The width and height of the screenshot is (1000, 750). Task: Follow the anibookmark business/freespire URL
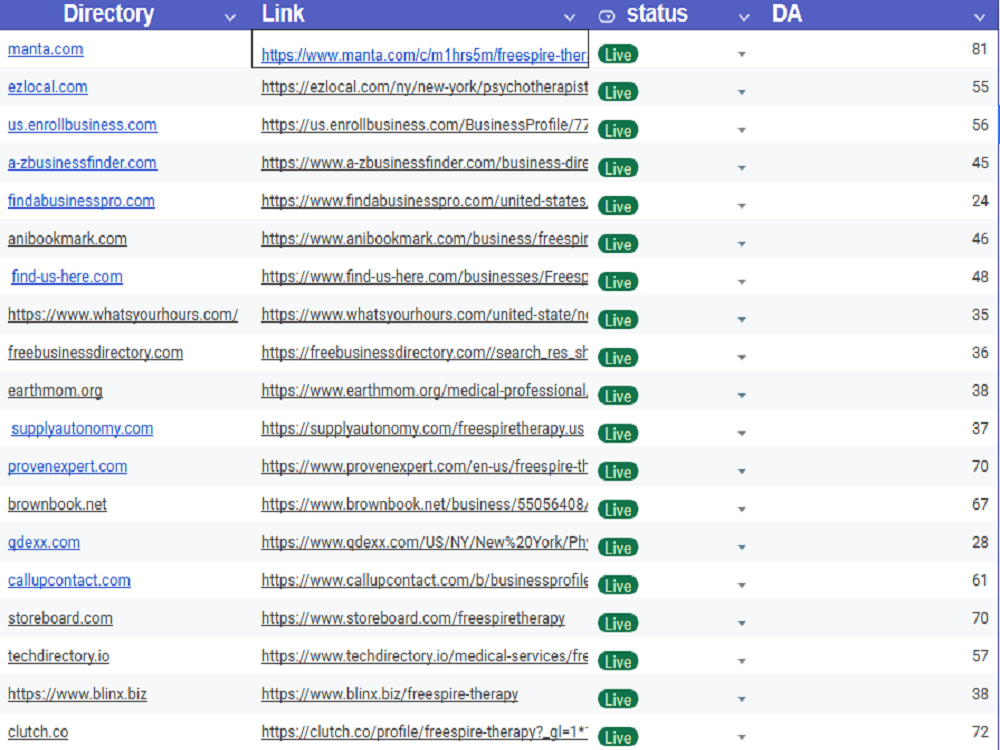[x=424, y=239]
